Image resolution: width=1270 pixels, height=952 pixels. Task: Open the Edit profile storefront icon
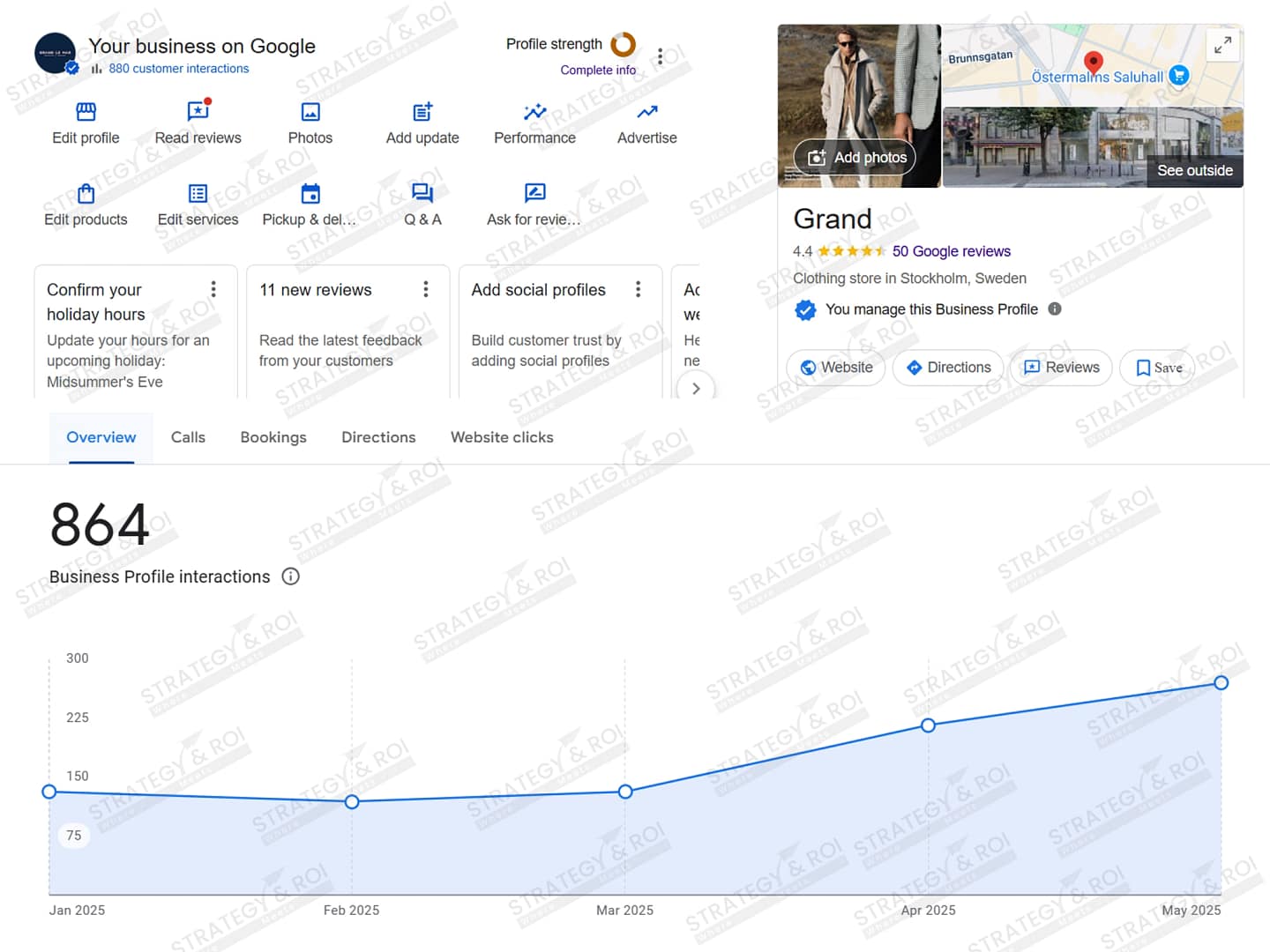tap(86, 112)
